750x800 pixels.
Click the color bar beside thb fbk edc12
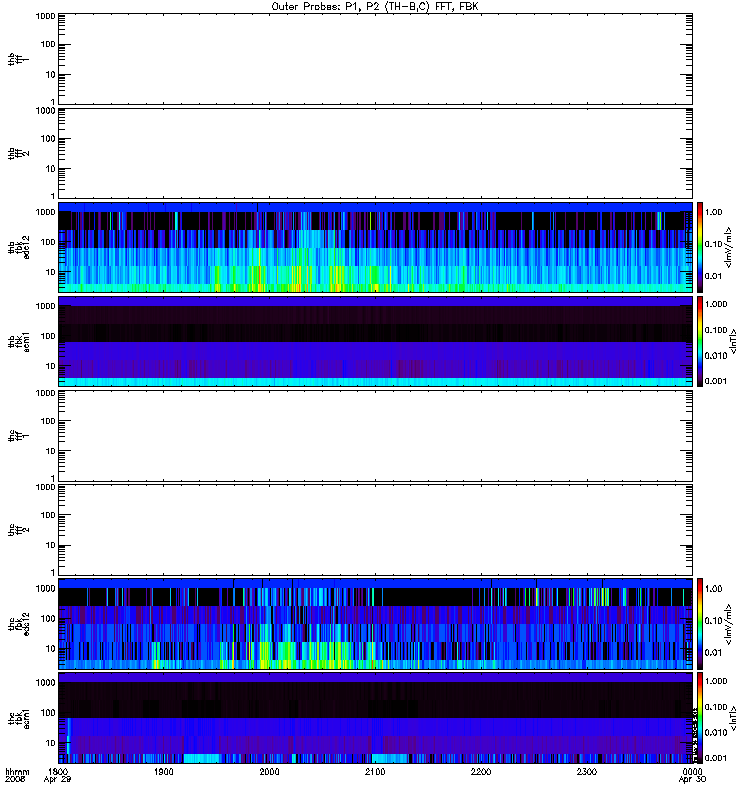700,247
